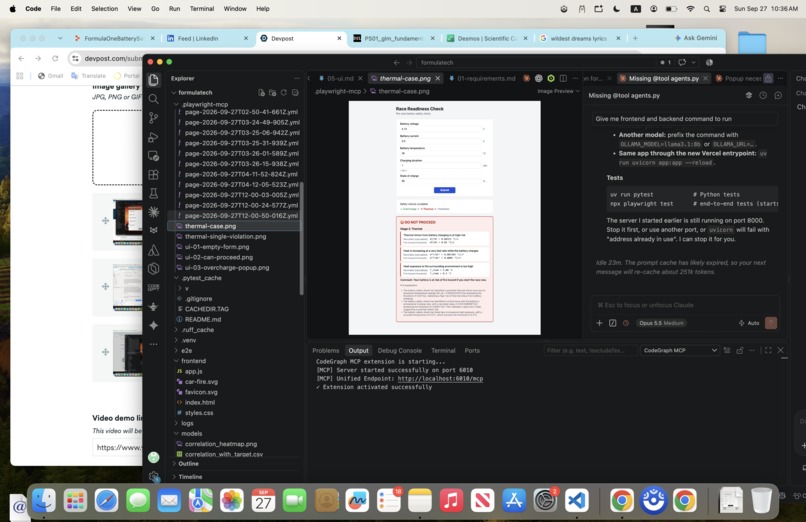Viewport: 806px width, 522px height.
Task: Select the Opus 5.5 Medium model picker
Action: [x=661, y=323]
